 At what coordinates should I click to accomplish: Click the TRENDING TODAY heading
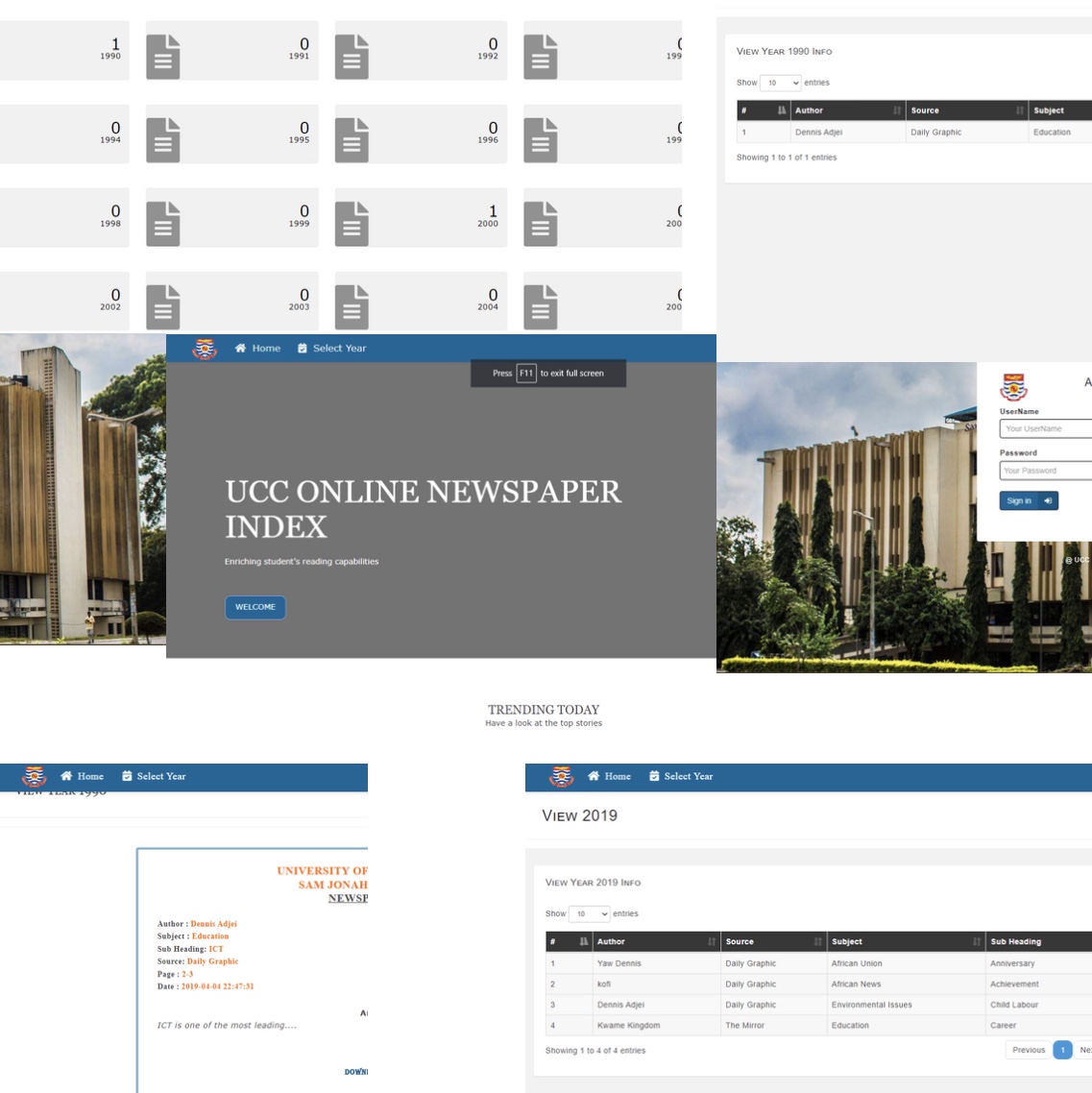[544, 710]
